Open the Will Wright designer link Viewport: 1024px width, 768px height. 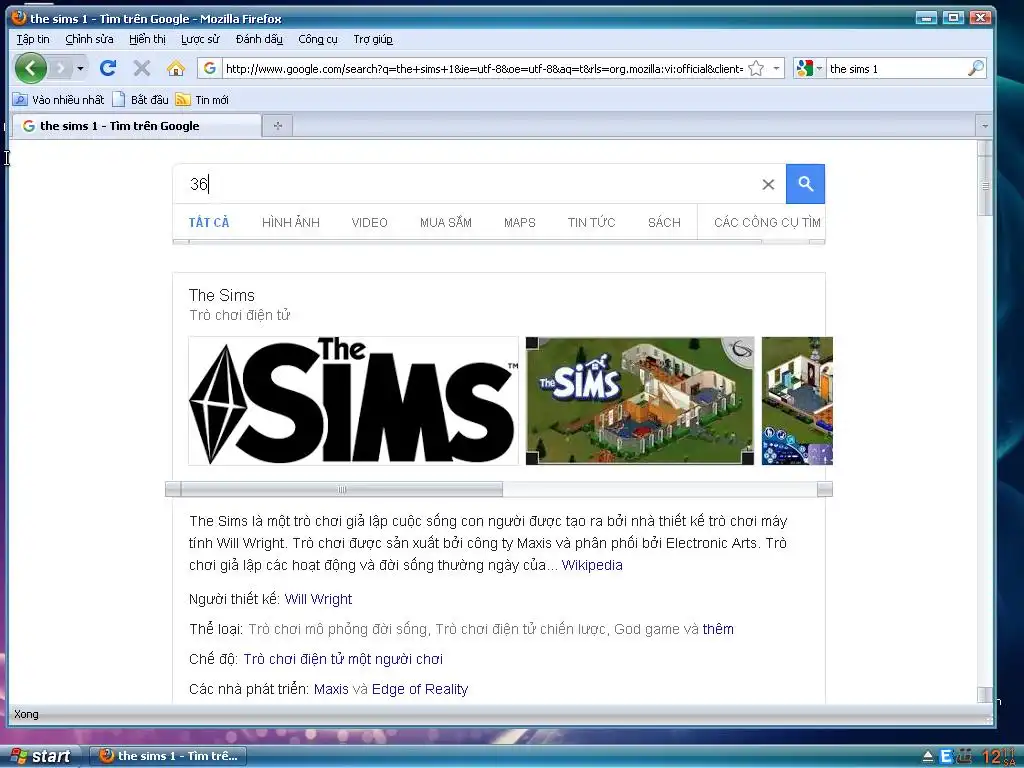[318, 599]
